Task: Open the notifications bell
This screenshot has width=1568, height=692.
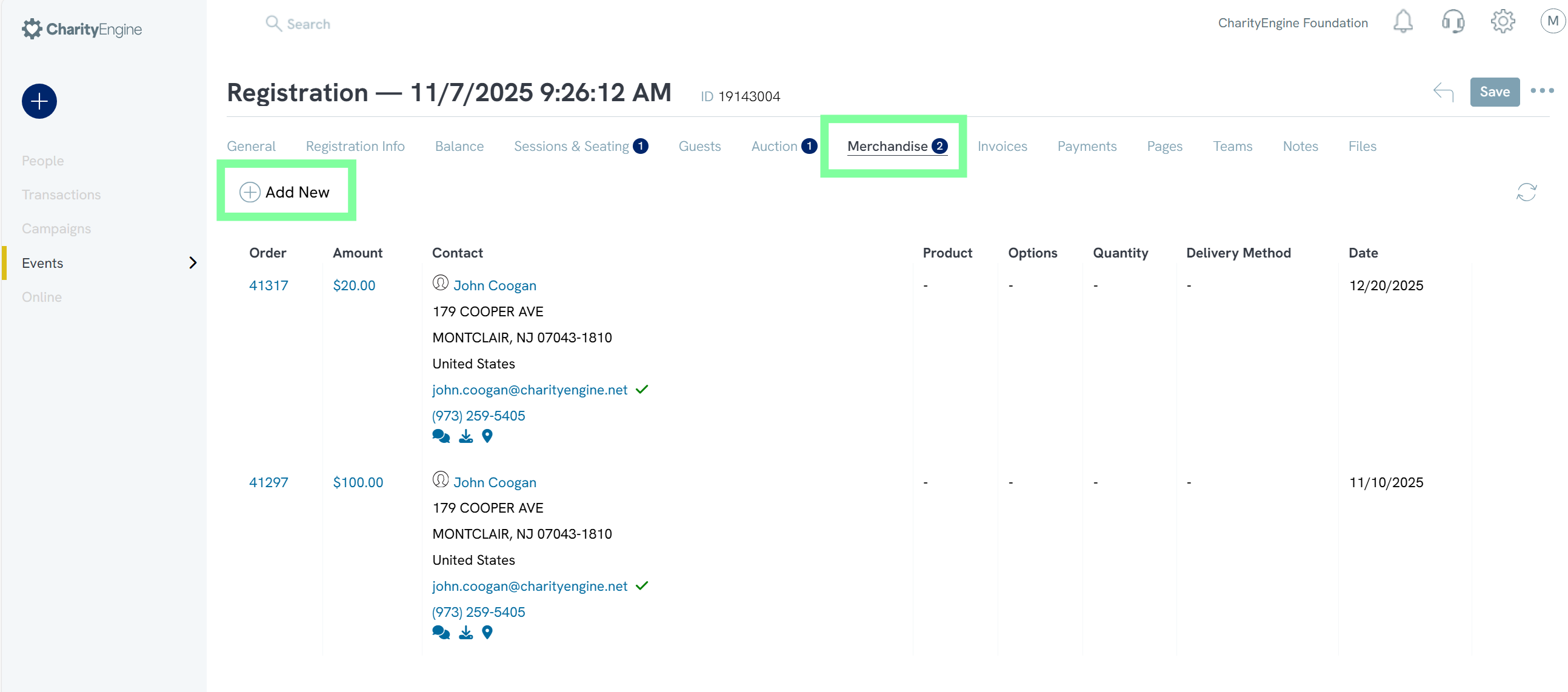Action: click(1403, 22)
